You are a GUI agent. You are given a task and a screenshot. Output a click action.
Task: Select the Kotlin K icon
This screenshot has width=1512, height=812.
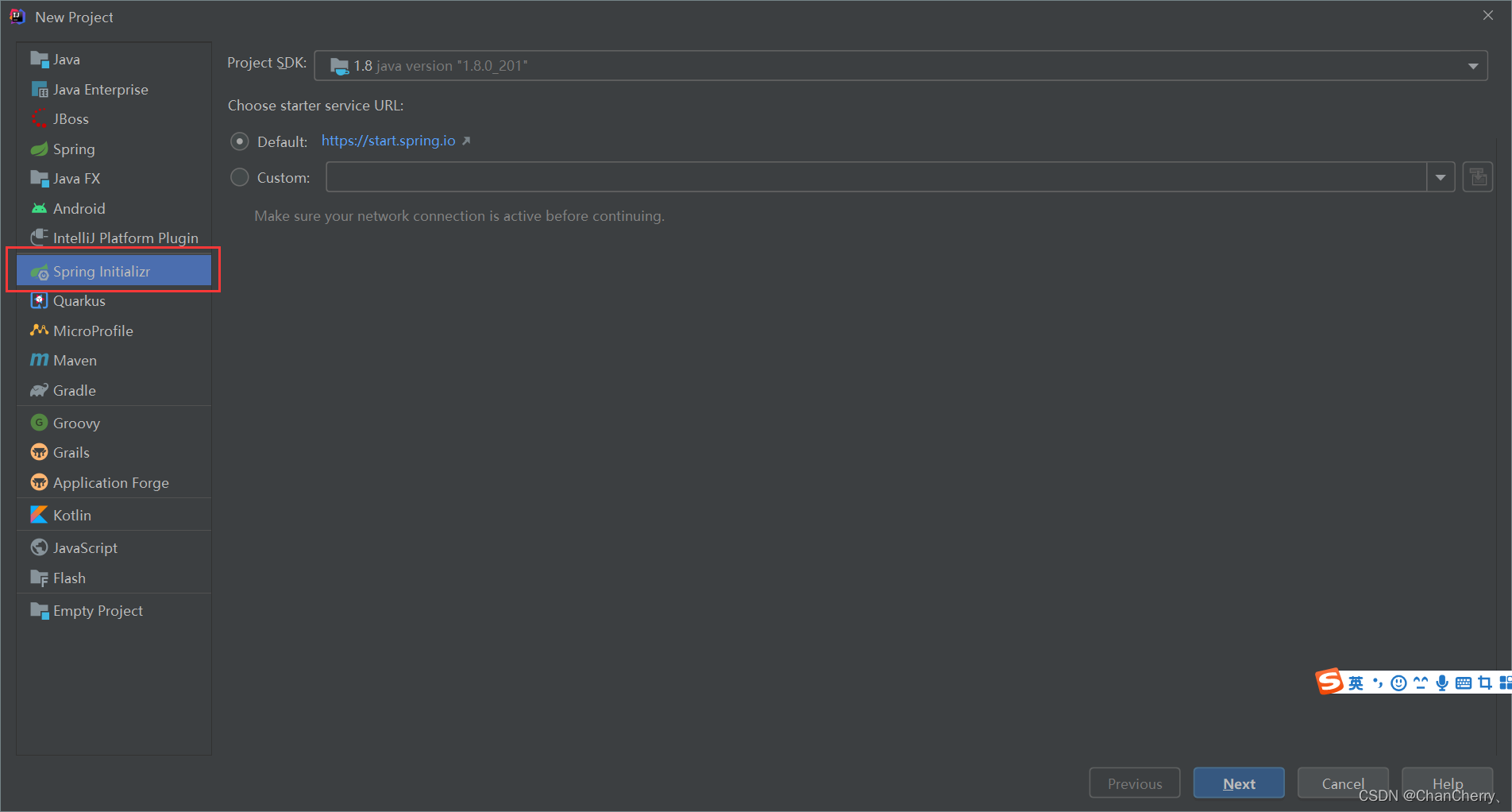(x=39, y=515)
